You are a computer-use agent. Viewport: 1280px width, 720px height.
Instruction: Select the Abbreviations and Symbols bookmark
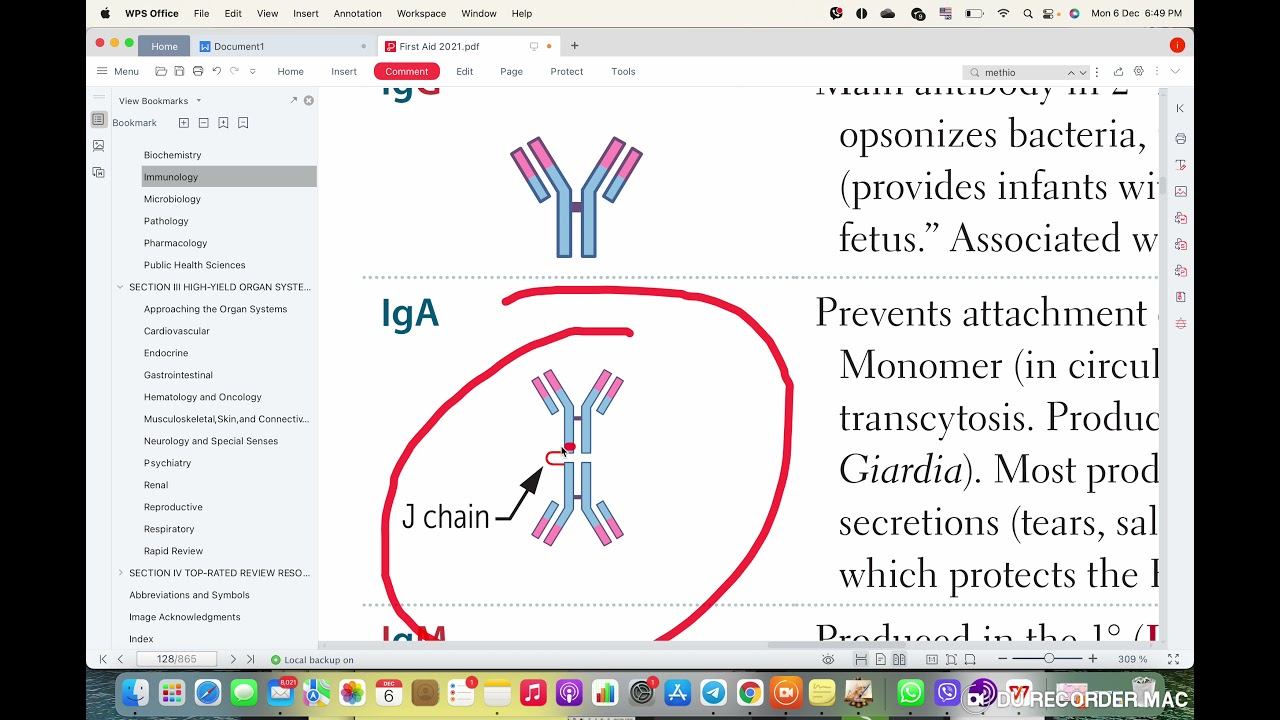click(x=189, y=595)
